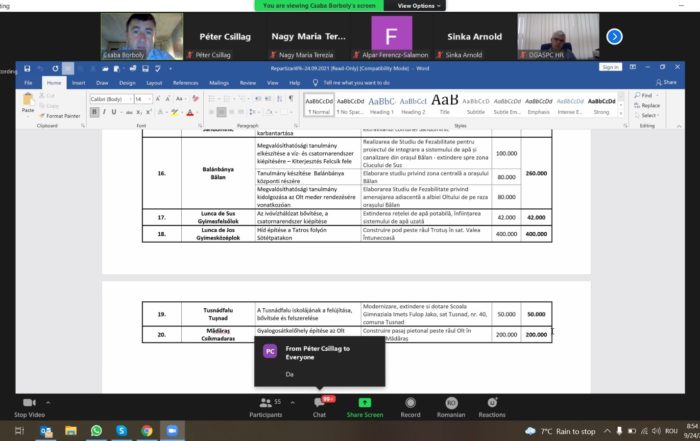The height and width of the screenshot is (441, 700).
Task: Start recording with the Record button
Action: tap(410, 403)
